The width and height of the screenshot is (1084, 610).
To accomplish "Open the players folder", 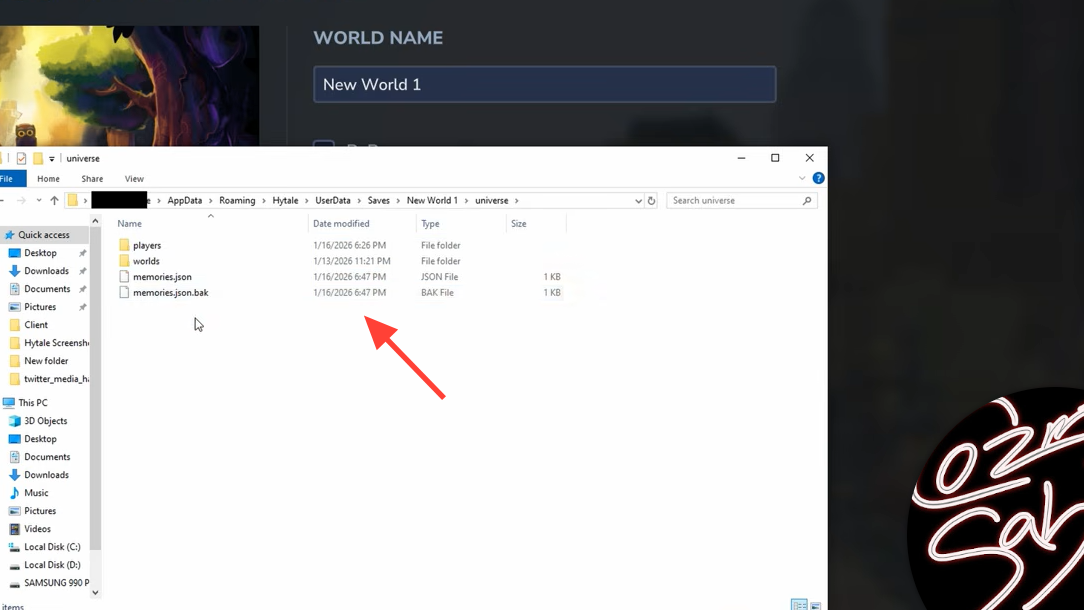I will [147, 246].
